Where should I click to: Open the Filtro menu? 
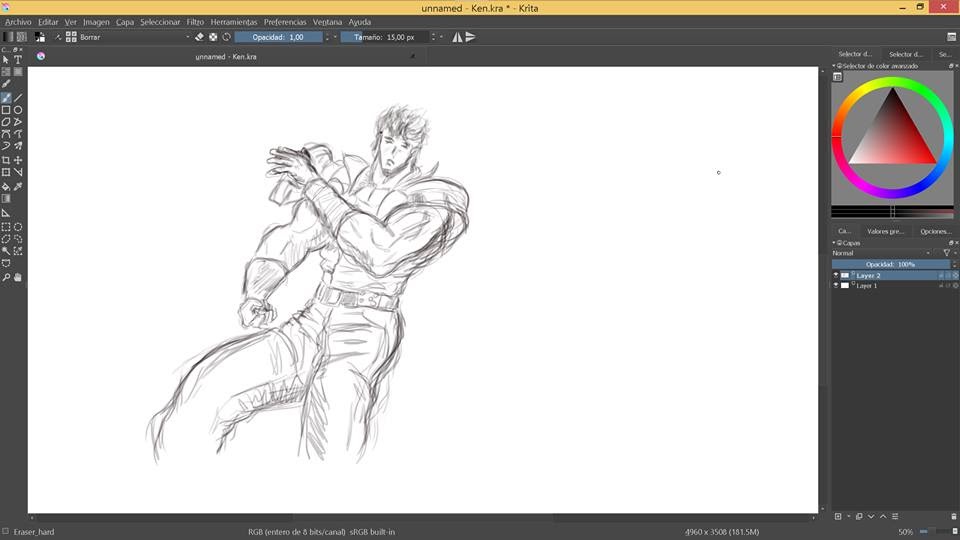click(195, 22)
